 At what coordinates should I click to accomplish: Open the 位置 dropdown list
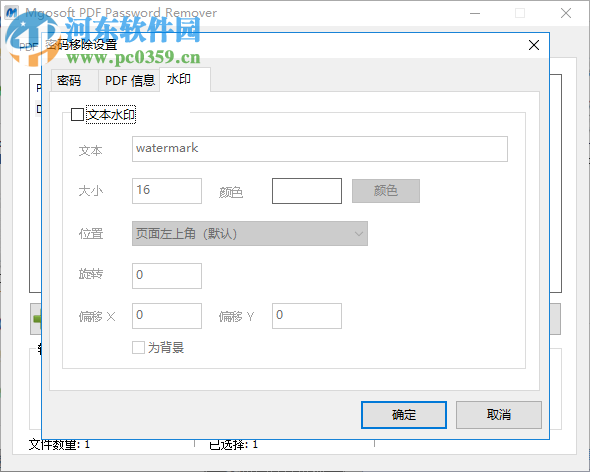249,234
